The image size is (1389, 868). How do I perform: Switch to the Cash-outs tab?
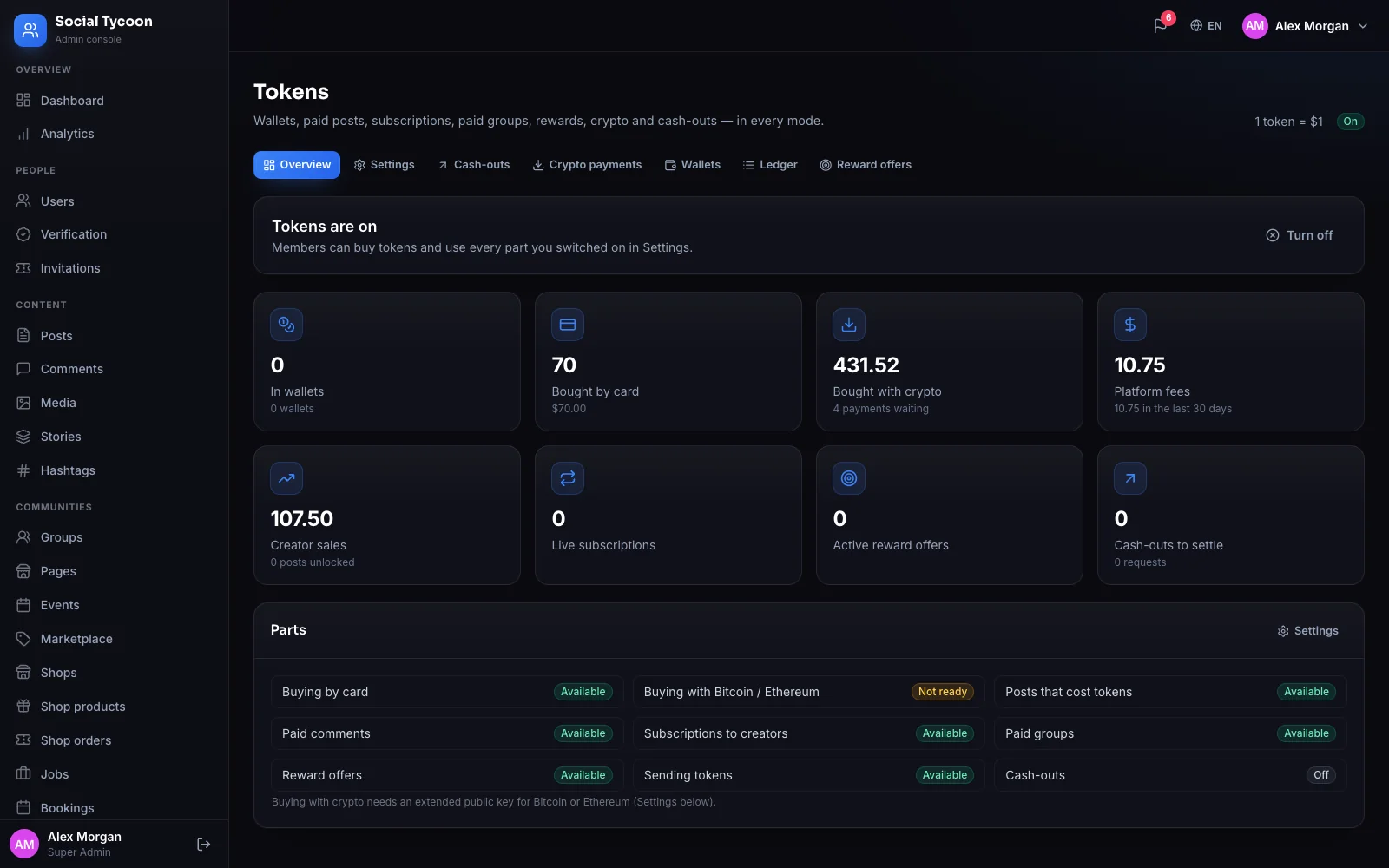point(473,165)
